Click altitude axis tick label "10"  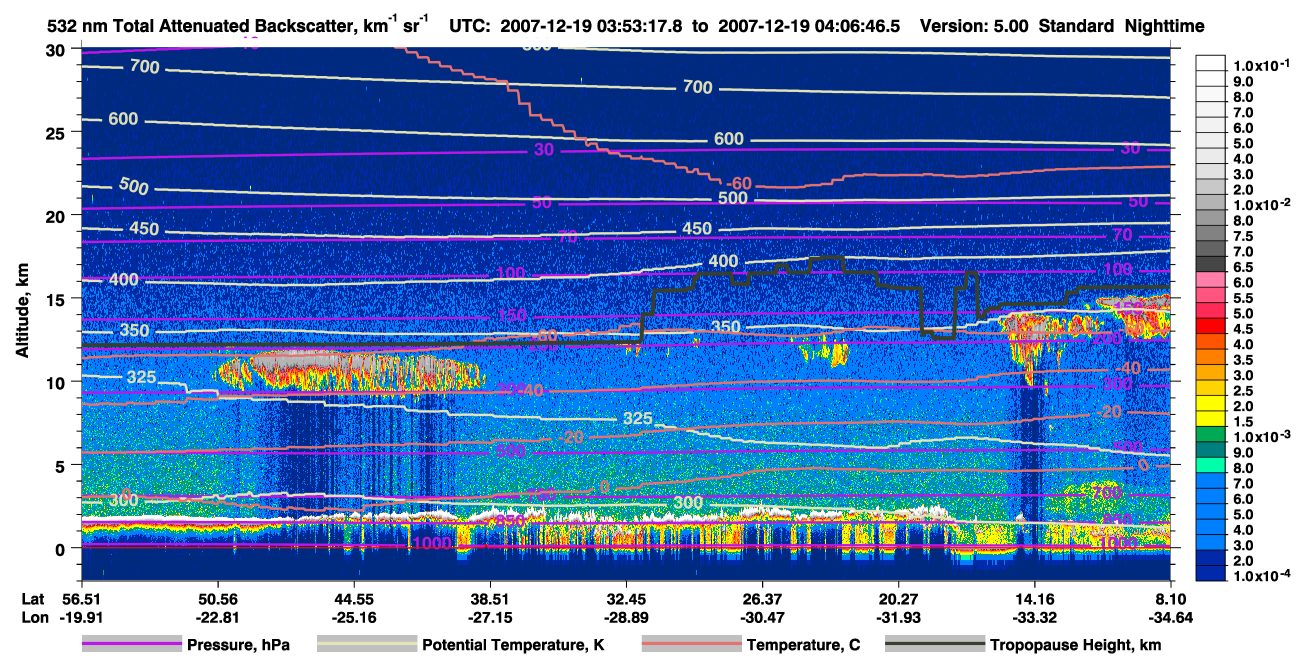pyautogui.click(x=58, y=382)
